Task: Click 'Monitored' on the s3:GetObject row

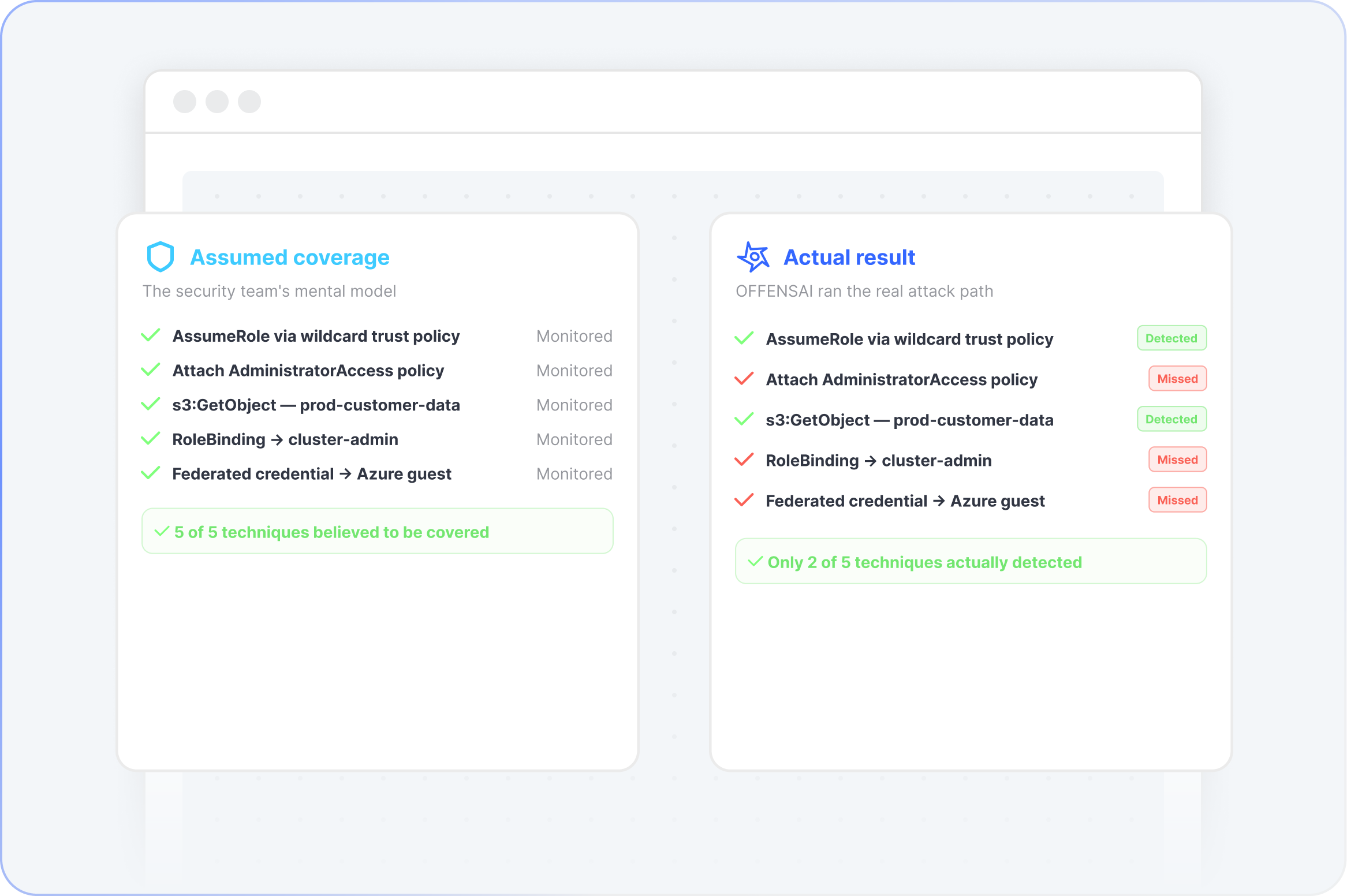Action: [x=574, y=405]
